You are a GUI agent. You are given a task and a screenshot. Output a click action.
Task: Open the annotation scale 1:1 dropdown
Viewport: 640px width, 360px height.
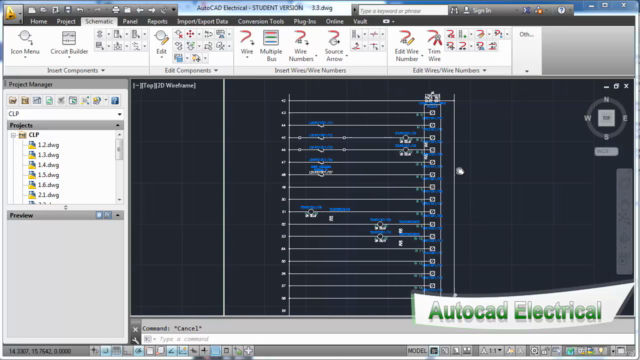tap(492, 351)
